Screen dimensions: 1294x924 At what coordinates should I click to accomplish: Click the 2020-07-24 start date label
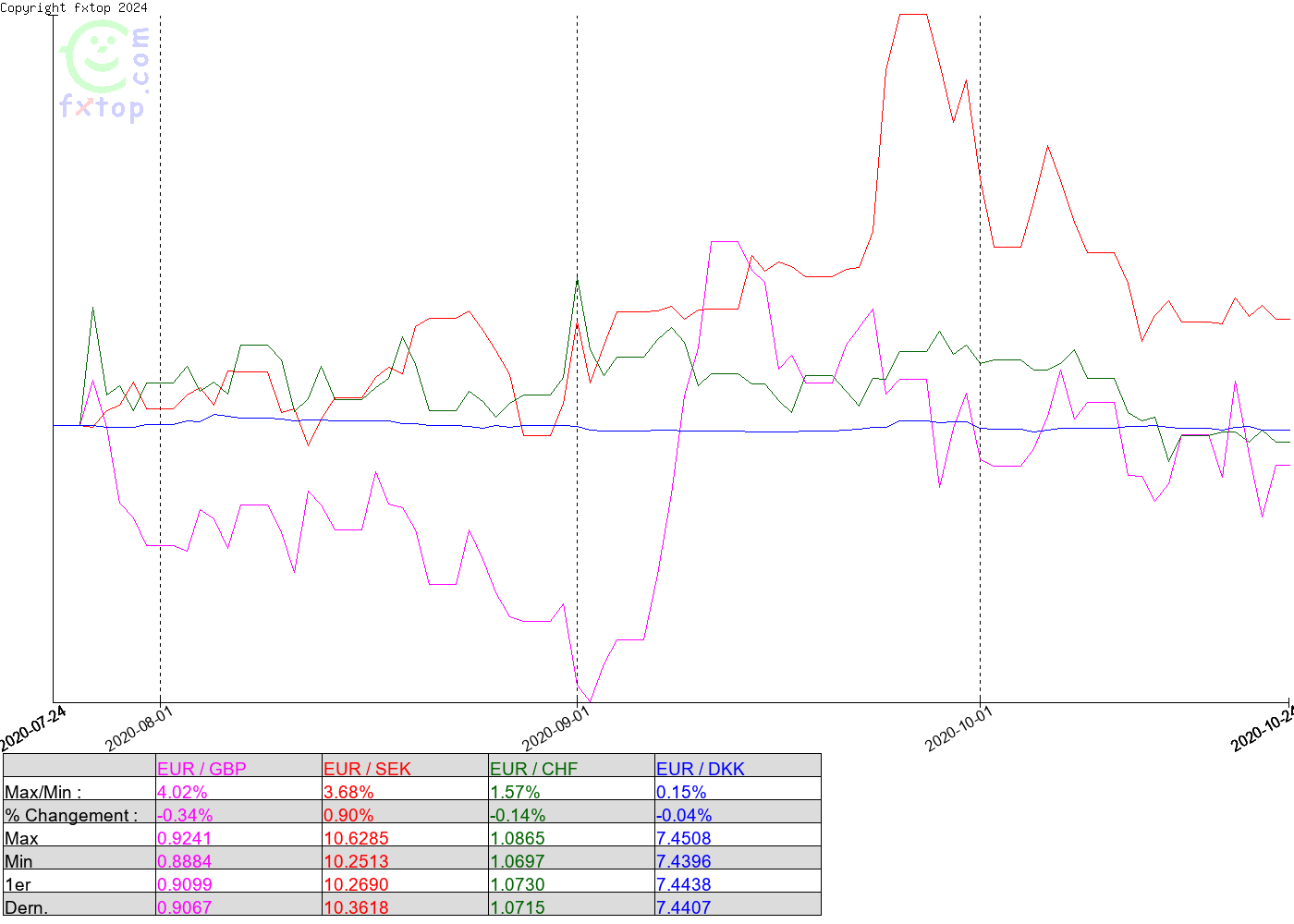pos(32,729)
